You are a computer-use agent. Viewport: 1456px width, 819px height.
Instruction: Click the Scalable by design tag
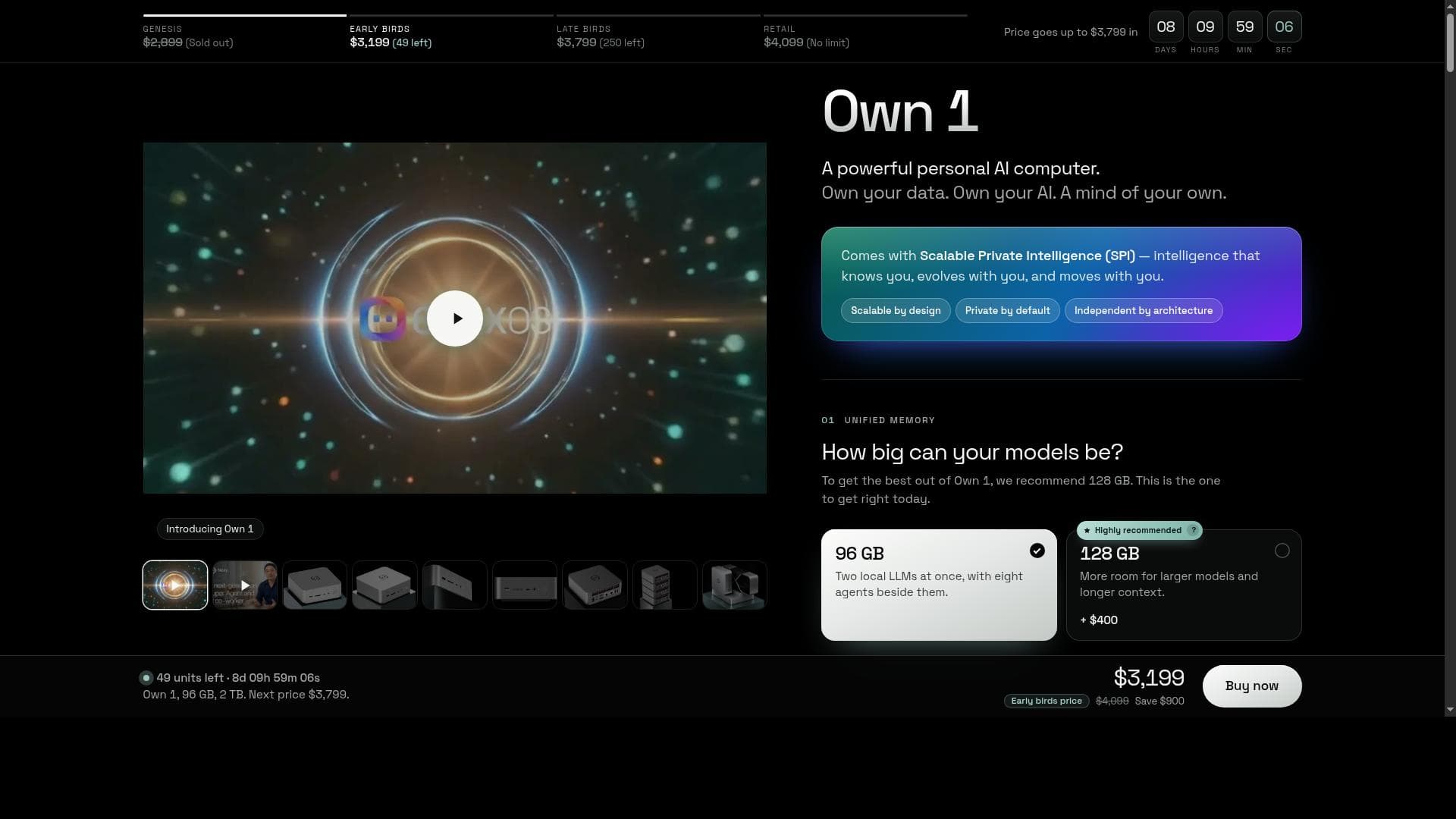coord(896,310)
